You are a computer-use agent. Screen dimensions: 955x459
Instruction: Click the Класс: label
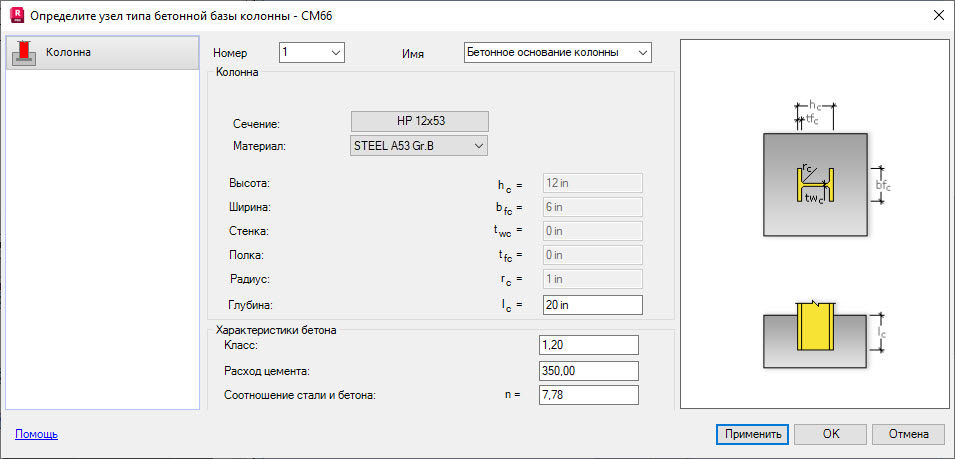(x=241, y=346)
